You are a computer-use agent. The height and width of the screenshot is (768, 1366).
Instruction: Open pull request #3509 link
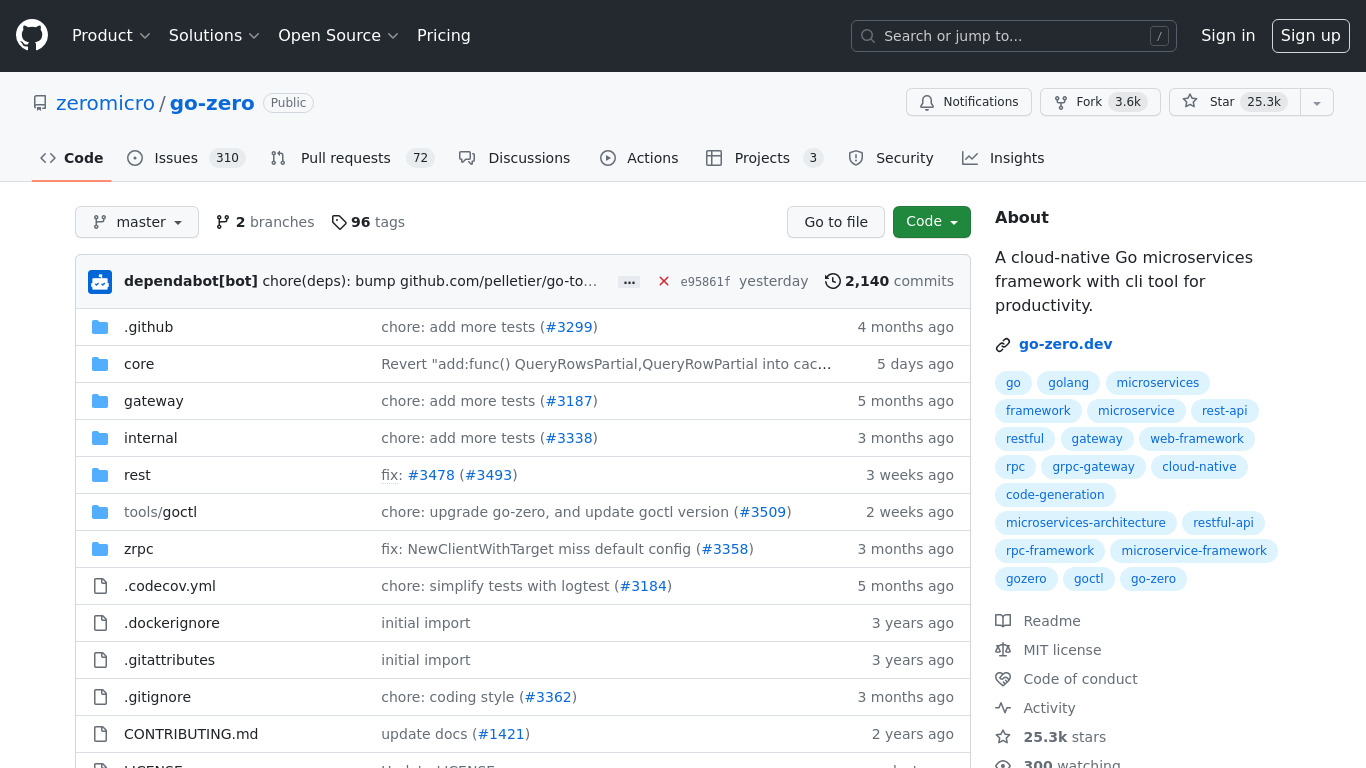click(763, 512)
